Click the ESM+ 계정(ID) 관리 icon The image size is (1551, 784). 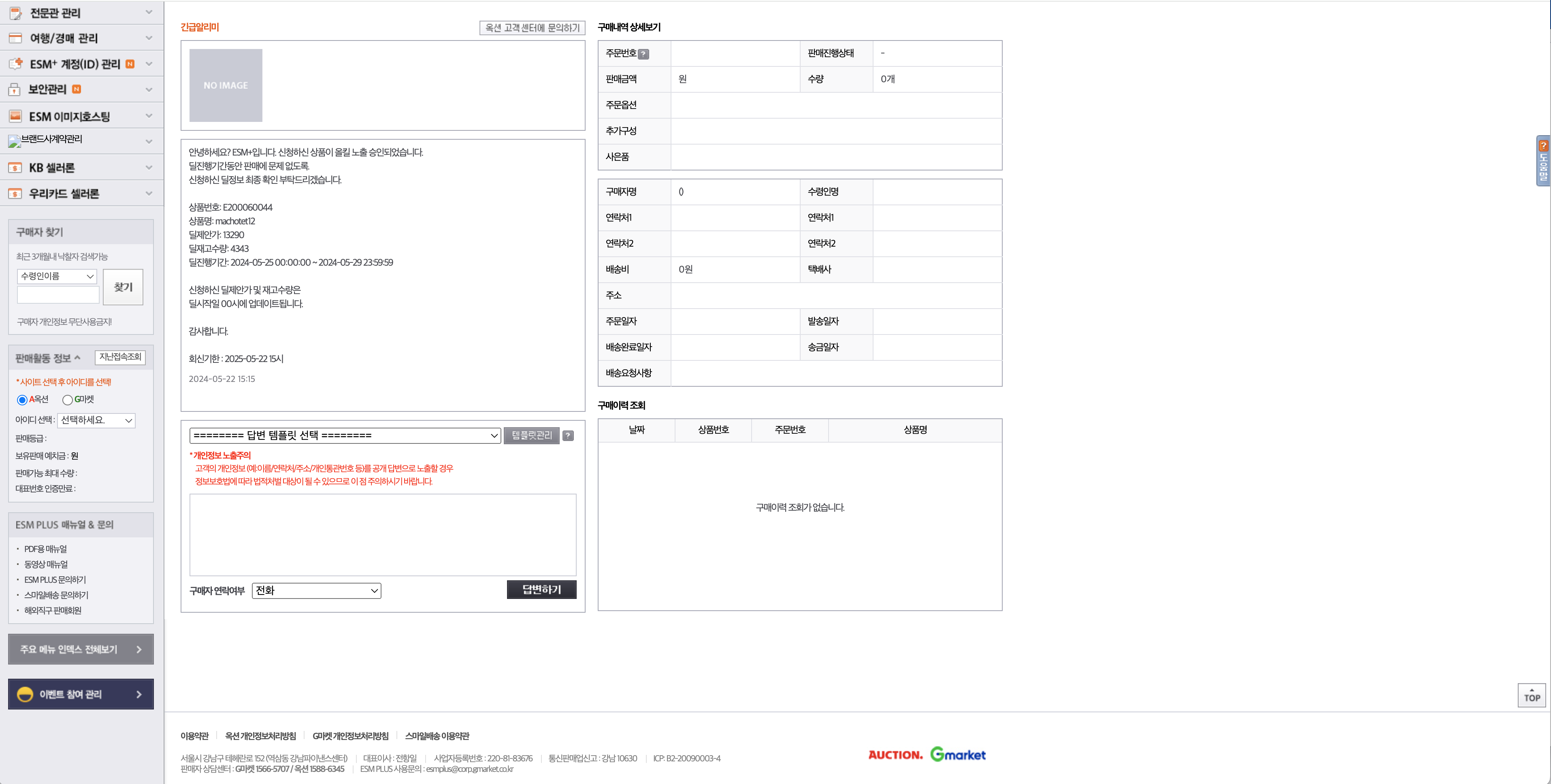[16, 63]
